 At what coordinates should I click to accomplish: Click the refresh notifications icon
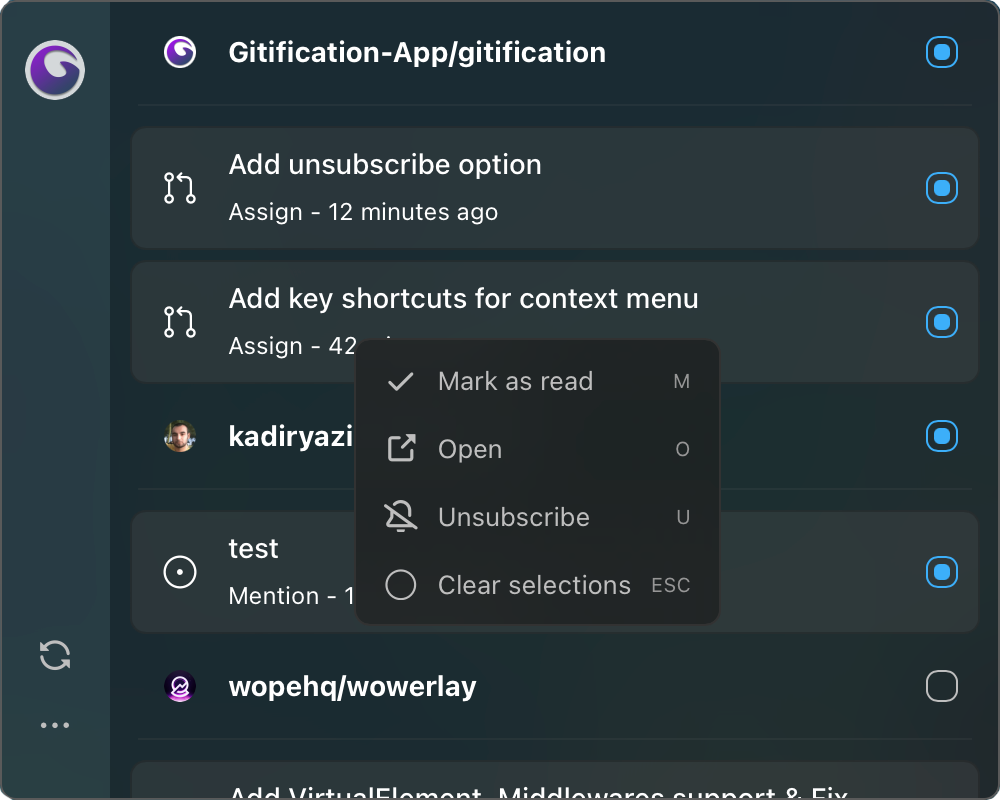click(x=55, y=656)
